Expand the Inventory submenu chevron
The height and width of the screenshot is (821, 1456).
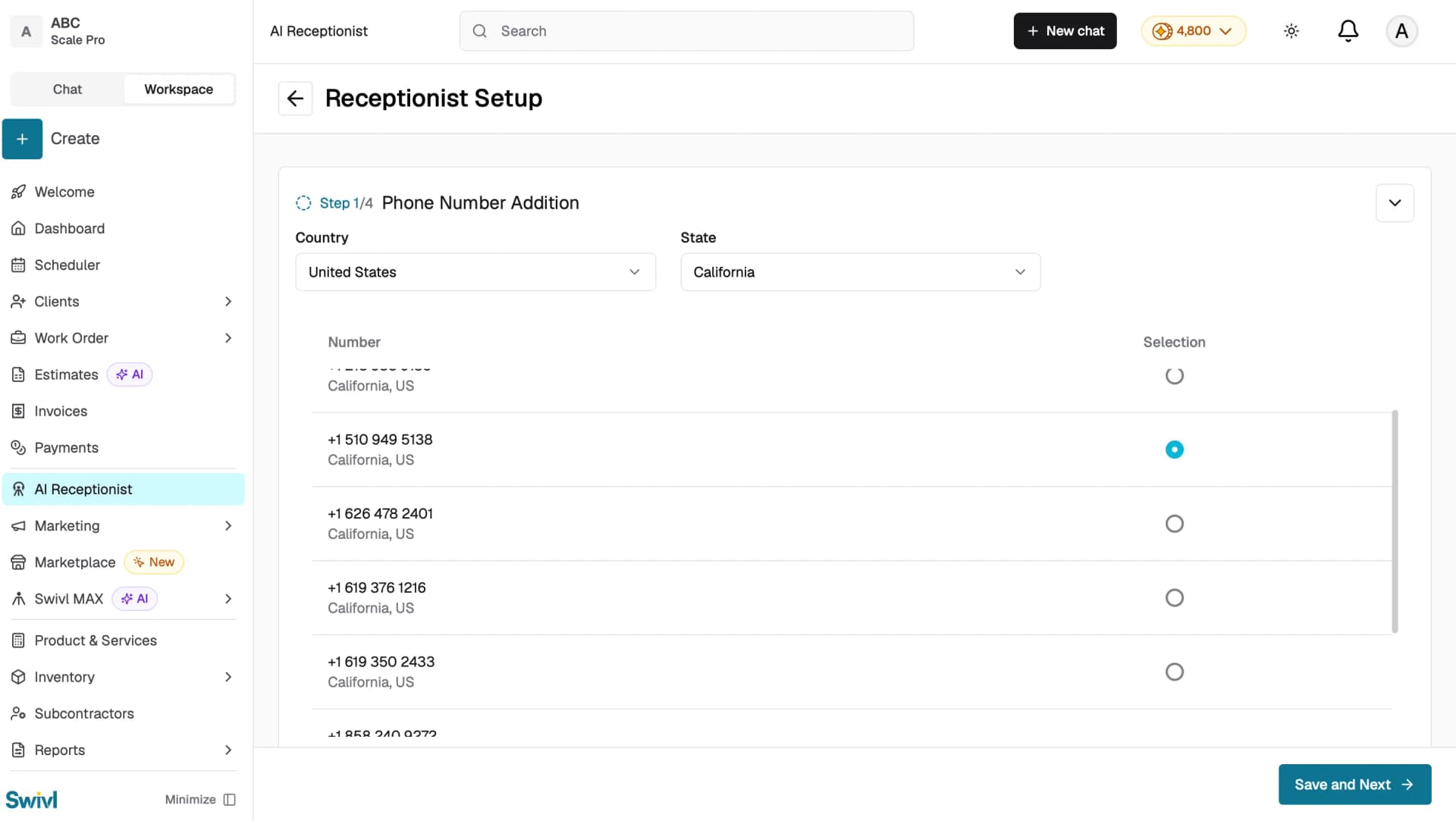(228, 677)
